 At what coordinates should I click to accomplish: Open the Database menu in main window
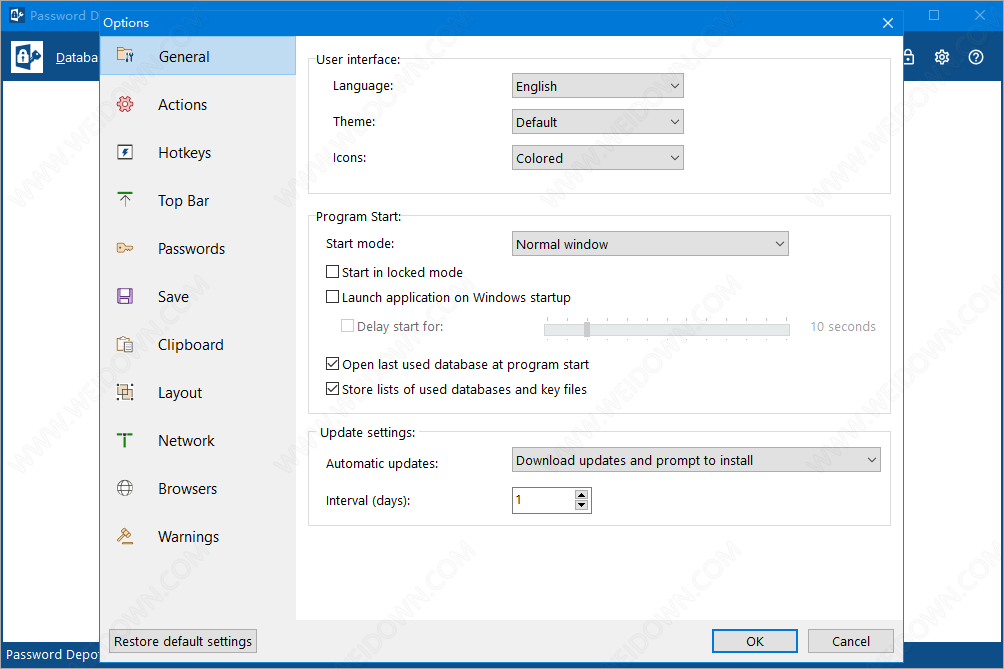click(77, 58)
